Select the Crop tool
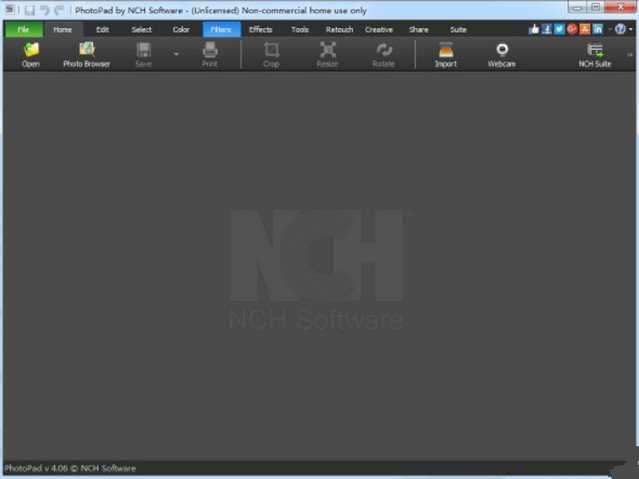Image resolution: width=639 pixels, height=479 pixels. (271, 54)
